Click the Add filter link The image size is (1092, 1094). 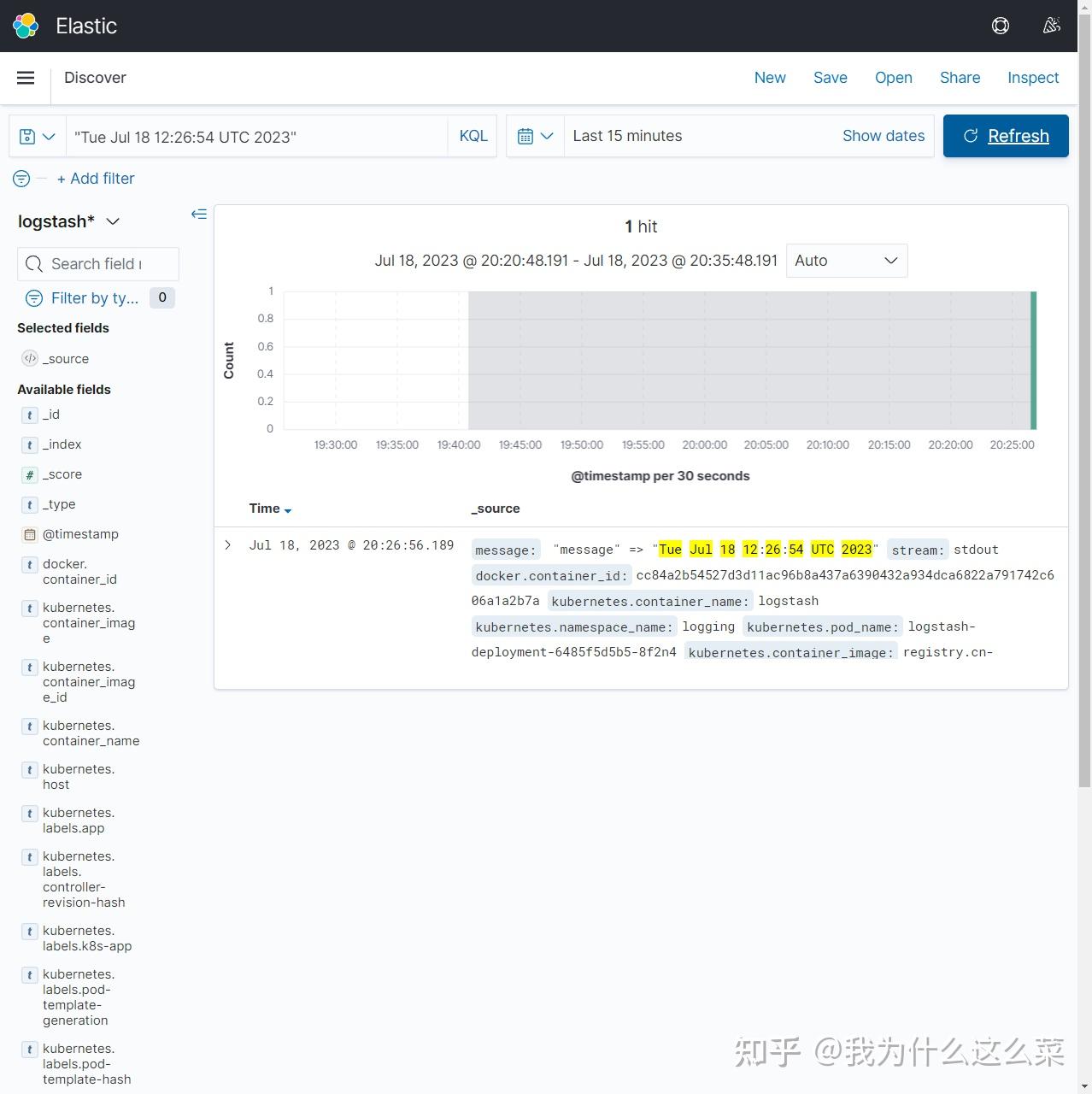96,179
